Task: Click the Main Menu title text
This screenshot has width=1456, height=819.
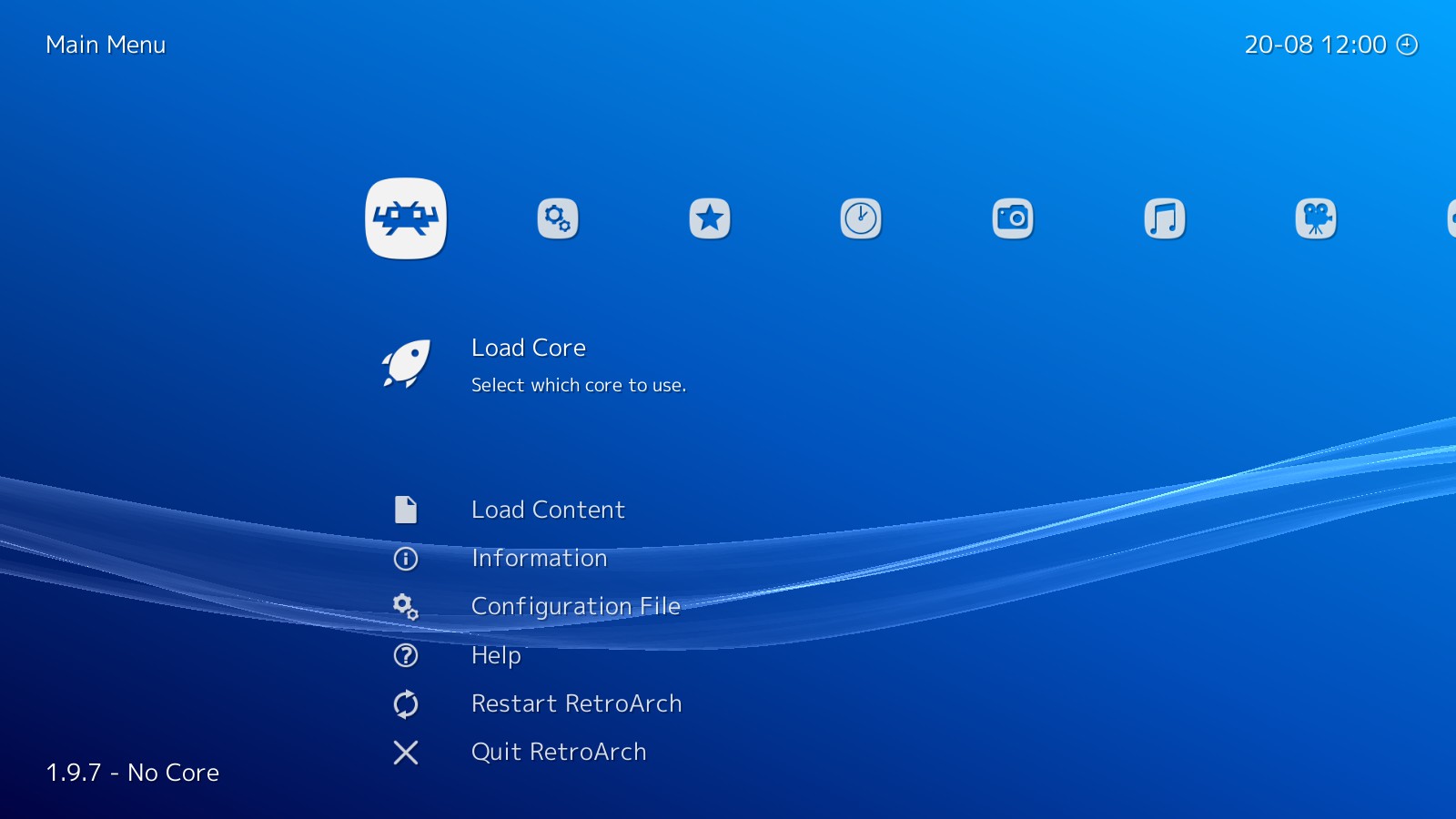Action: (x=106, y=45)
